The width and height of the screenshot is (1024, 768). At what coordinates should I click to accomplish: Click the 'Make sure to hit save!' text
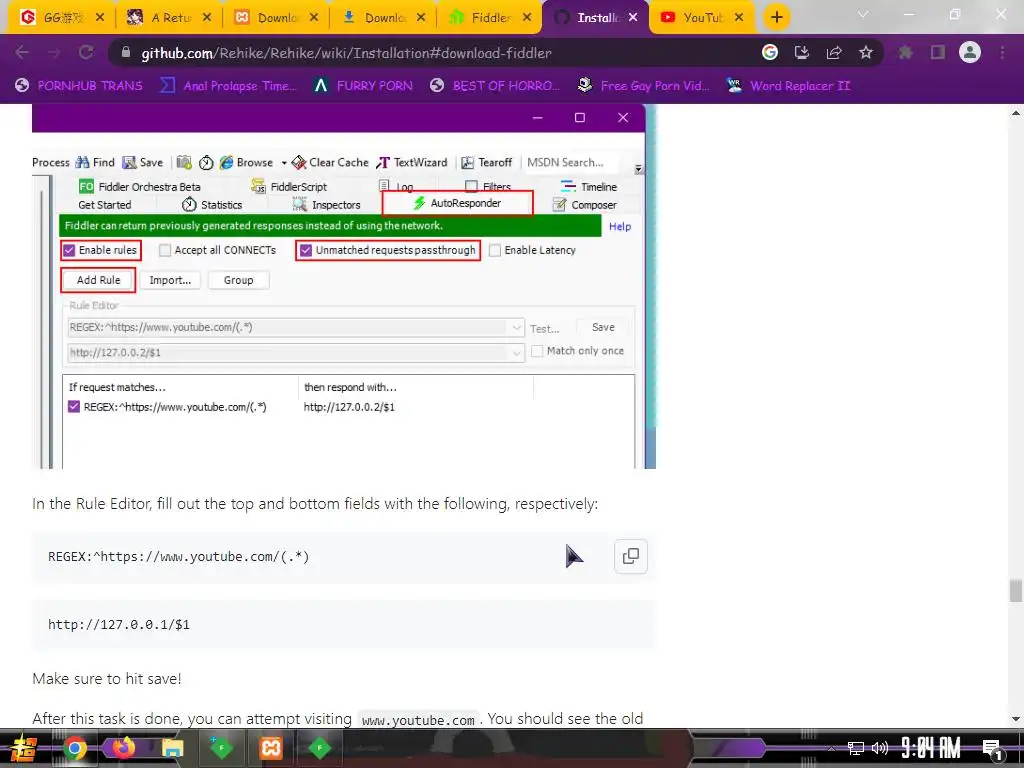107,679
